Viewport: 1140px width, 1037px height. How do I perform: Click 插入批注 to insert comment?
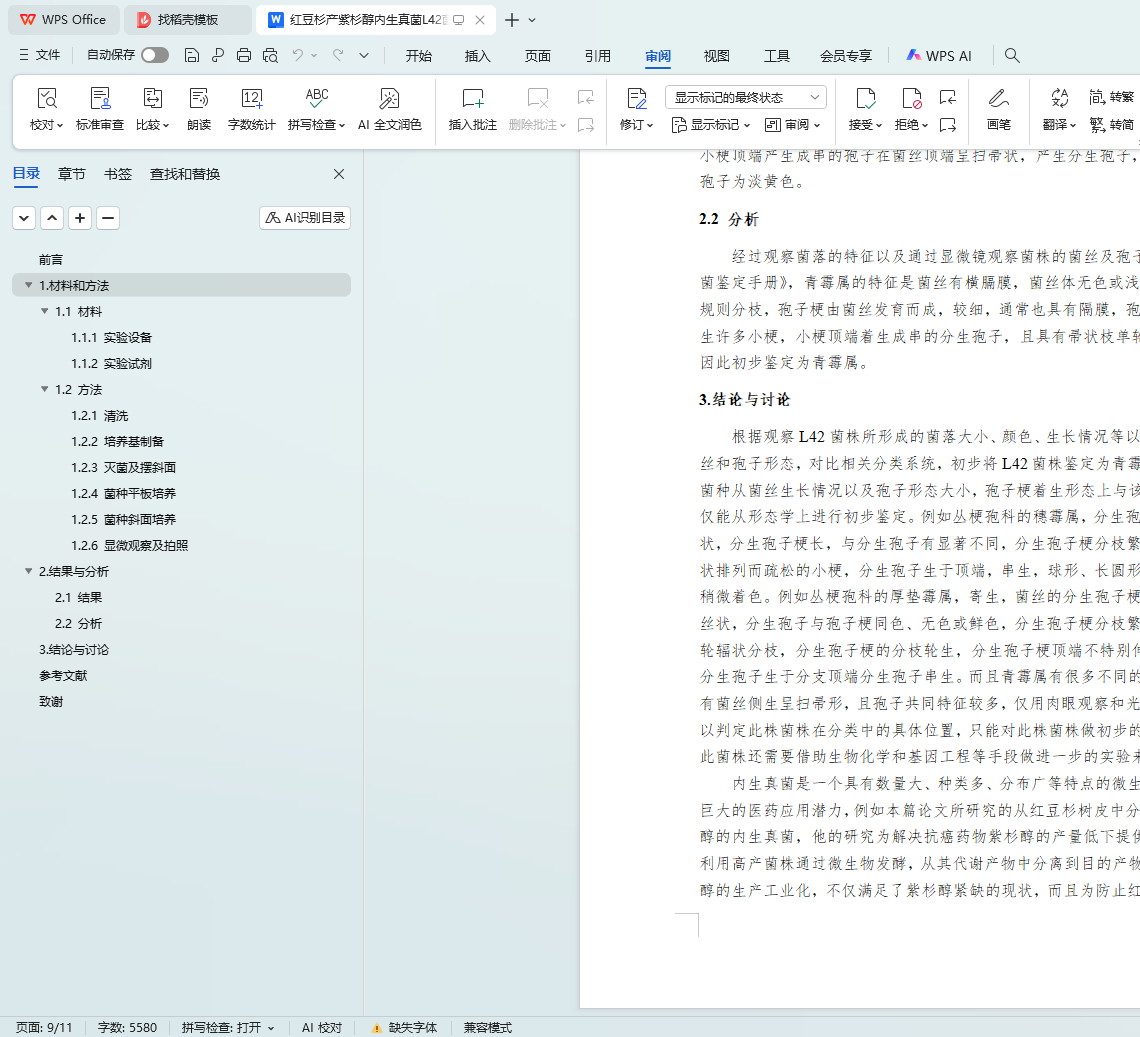[x=472, y=109]
